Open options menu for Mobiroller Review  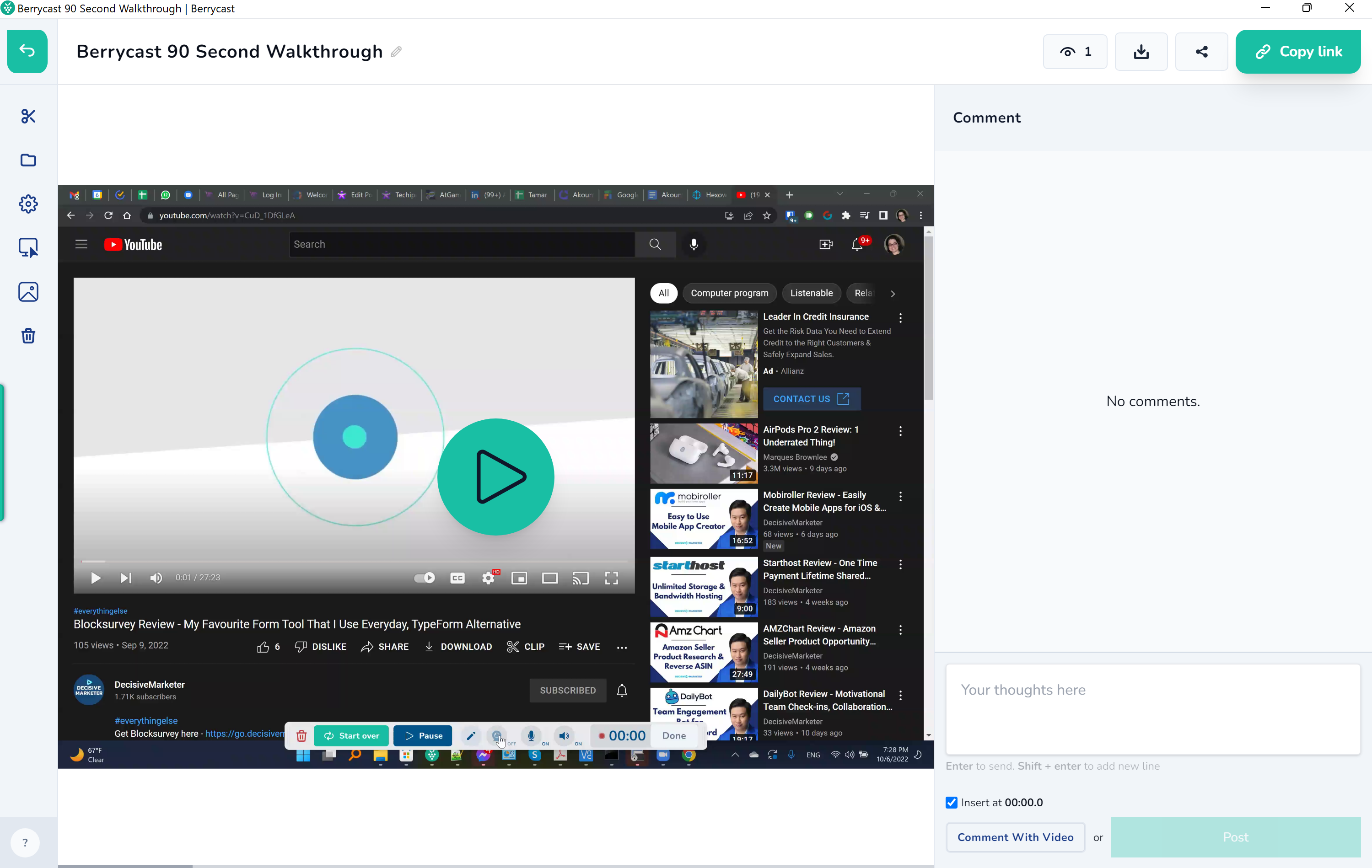900,497
